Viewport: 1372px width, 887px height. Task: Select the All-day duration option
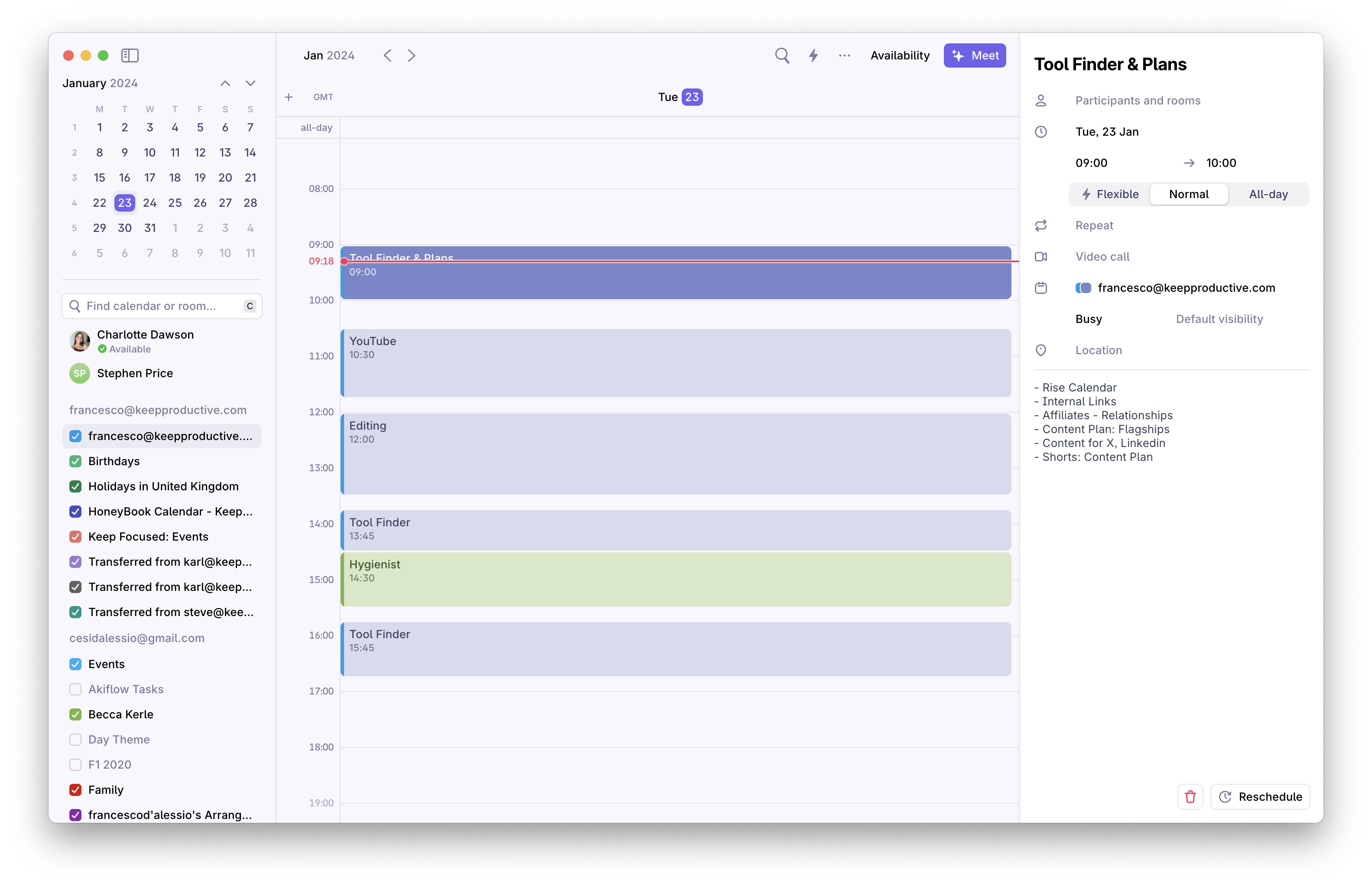tap(1268, 194)
